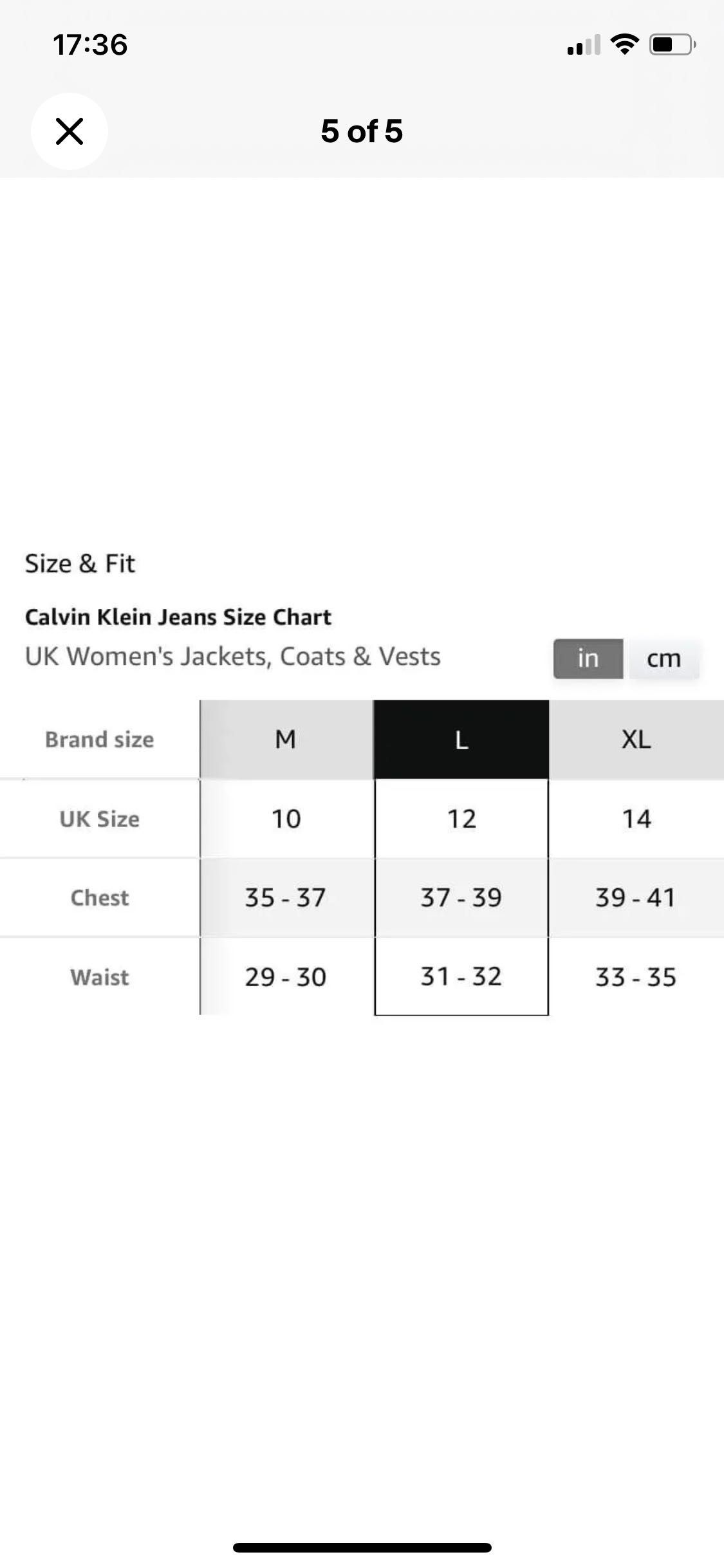
Task: Tap the home indicator bar
Action: pos(362,1547)
